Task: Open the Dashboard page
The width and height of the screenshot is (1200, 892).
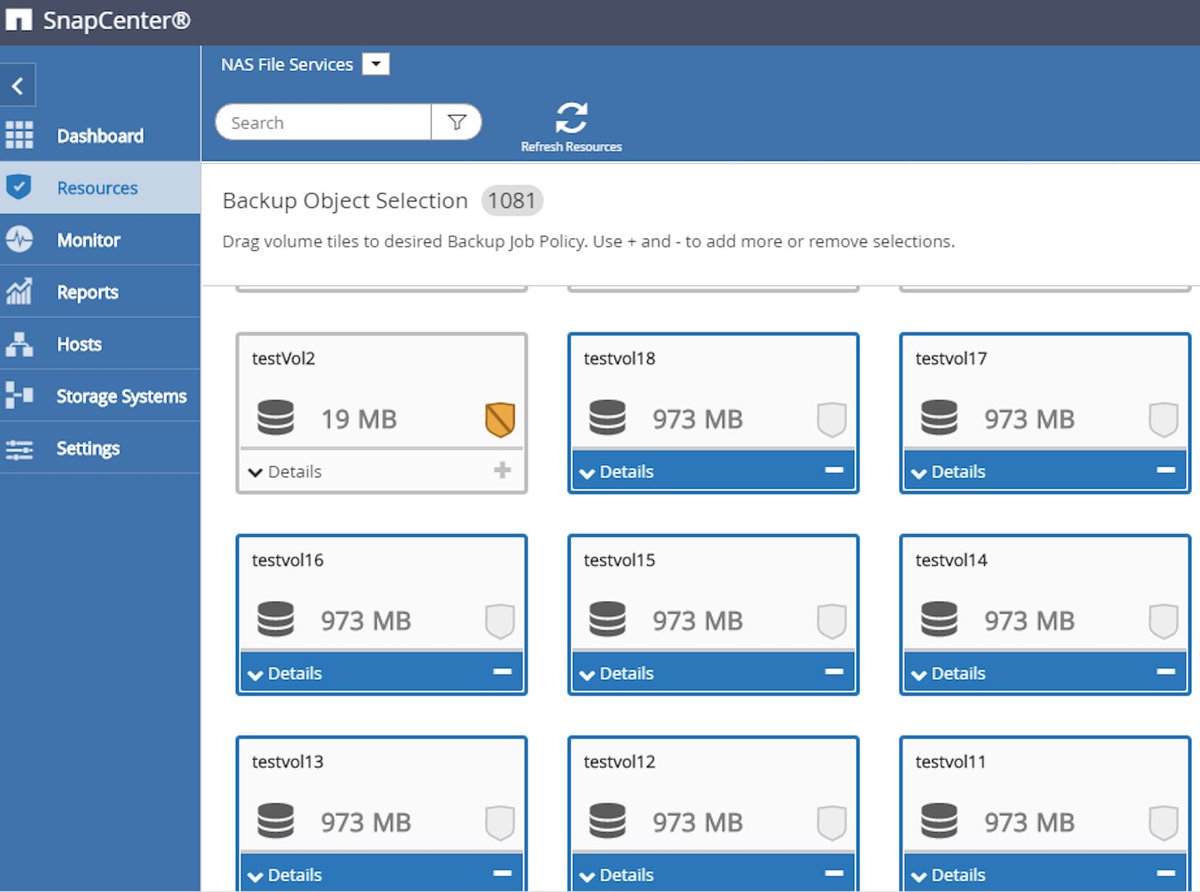Action: click(x=100, y=136)
